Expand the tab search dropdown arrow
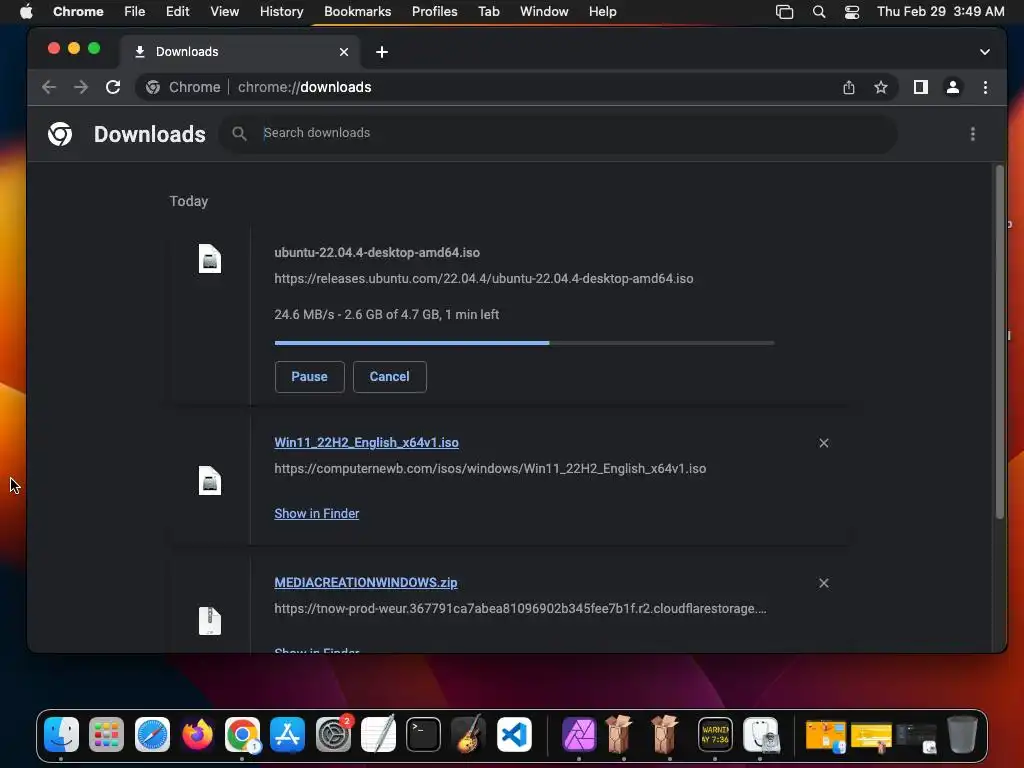Screen dimensions: 1024x768 tap(985, 52)
